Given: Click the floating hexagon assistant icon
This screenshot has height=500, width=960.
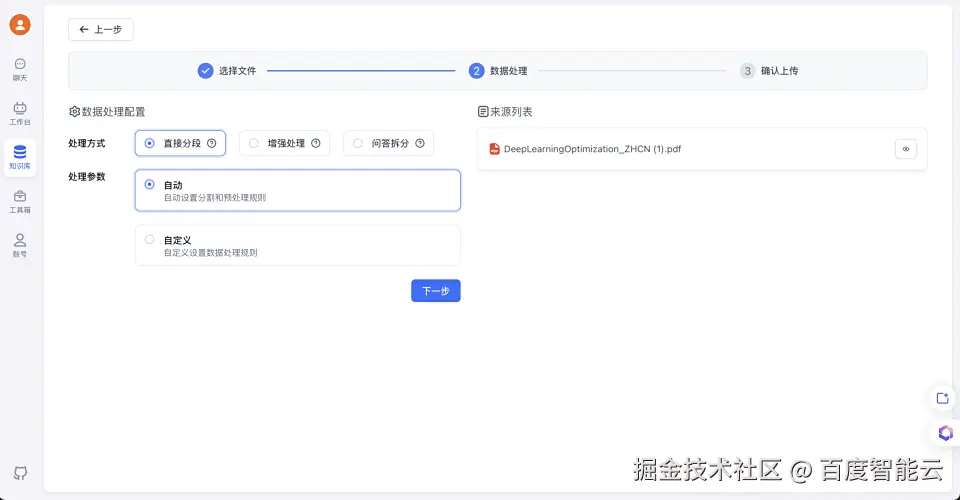Looking at the screenshot, I should pyautogui.click(x=945, y=433).
